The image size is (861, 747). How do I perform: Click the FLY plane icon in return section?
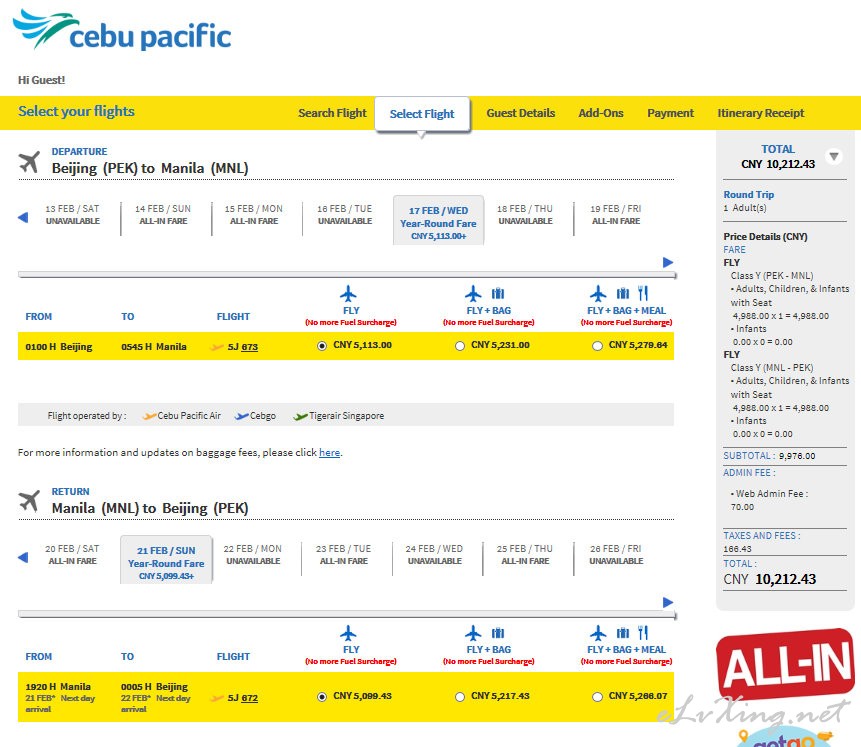point(348,633)
